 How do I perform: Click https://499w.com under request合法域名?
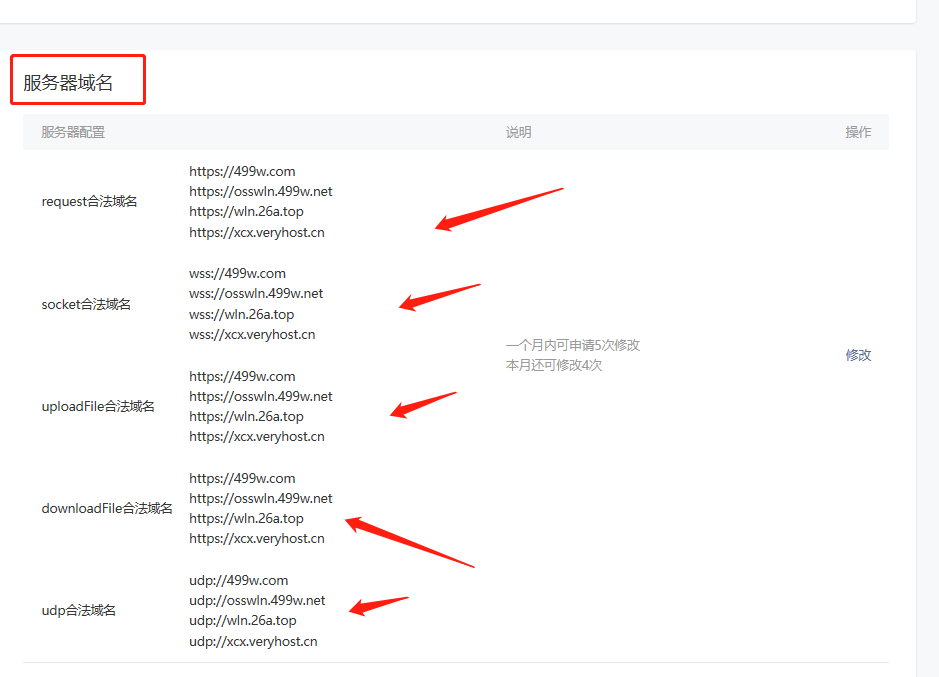[x=242, y=171]
